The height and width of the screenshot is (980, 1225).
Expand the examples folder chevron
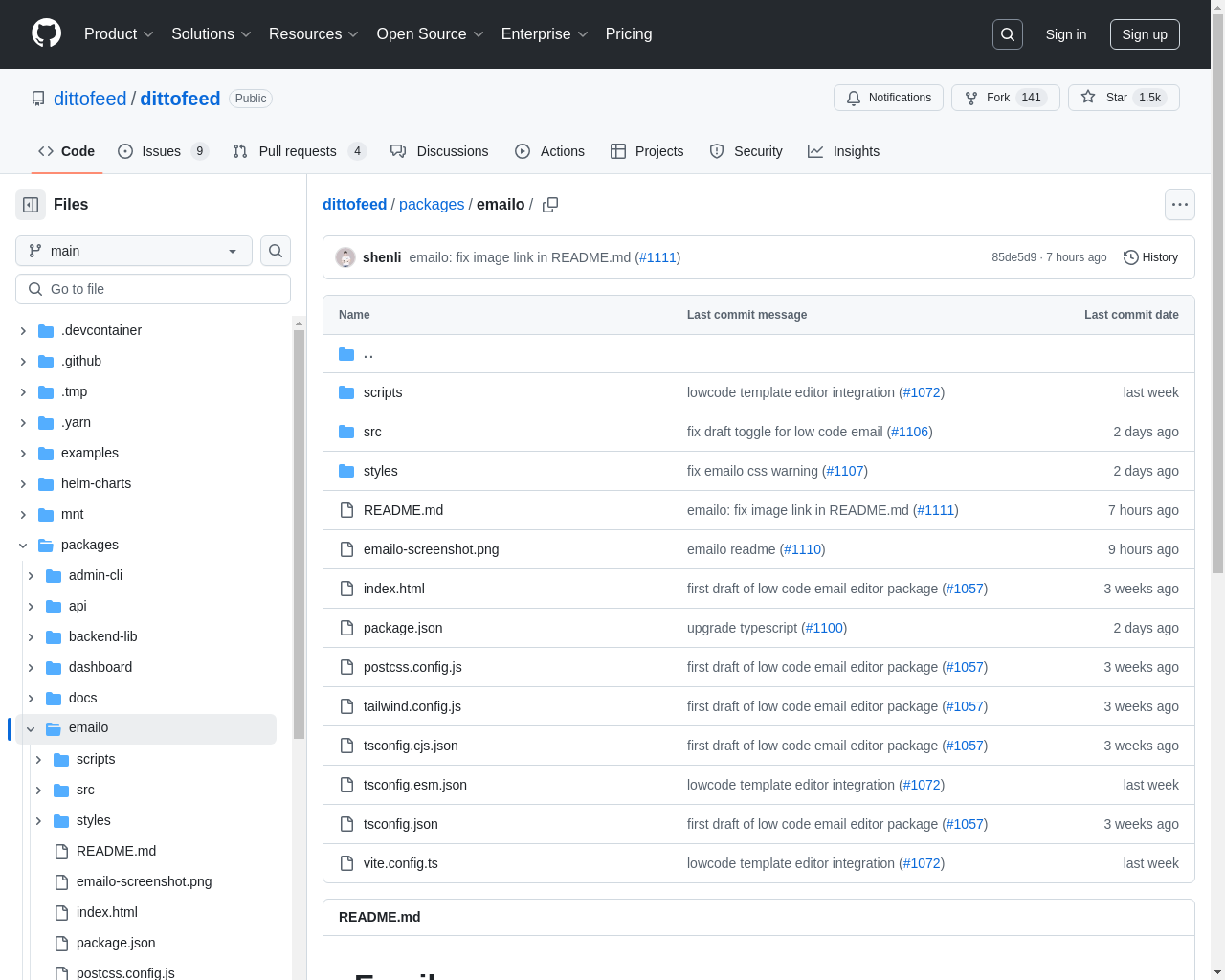pos(23,453)
